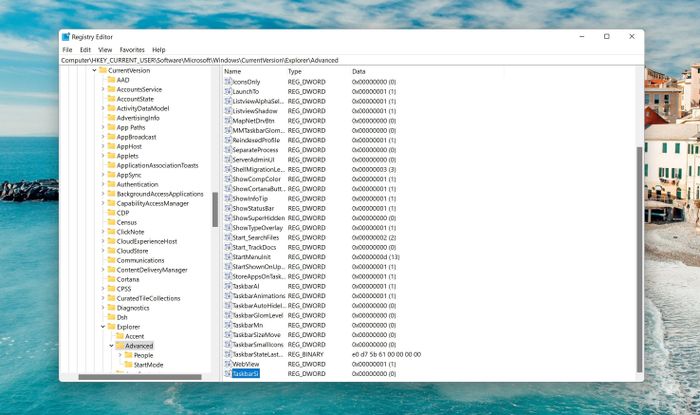Expand the CloudStore key
Image resolution: width=700 pixels, height=415 pixels.
pos(103,251)
